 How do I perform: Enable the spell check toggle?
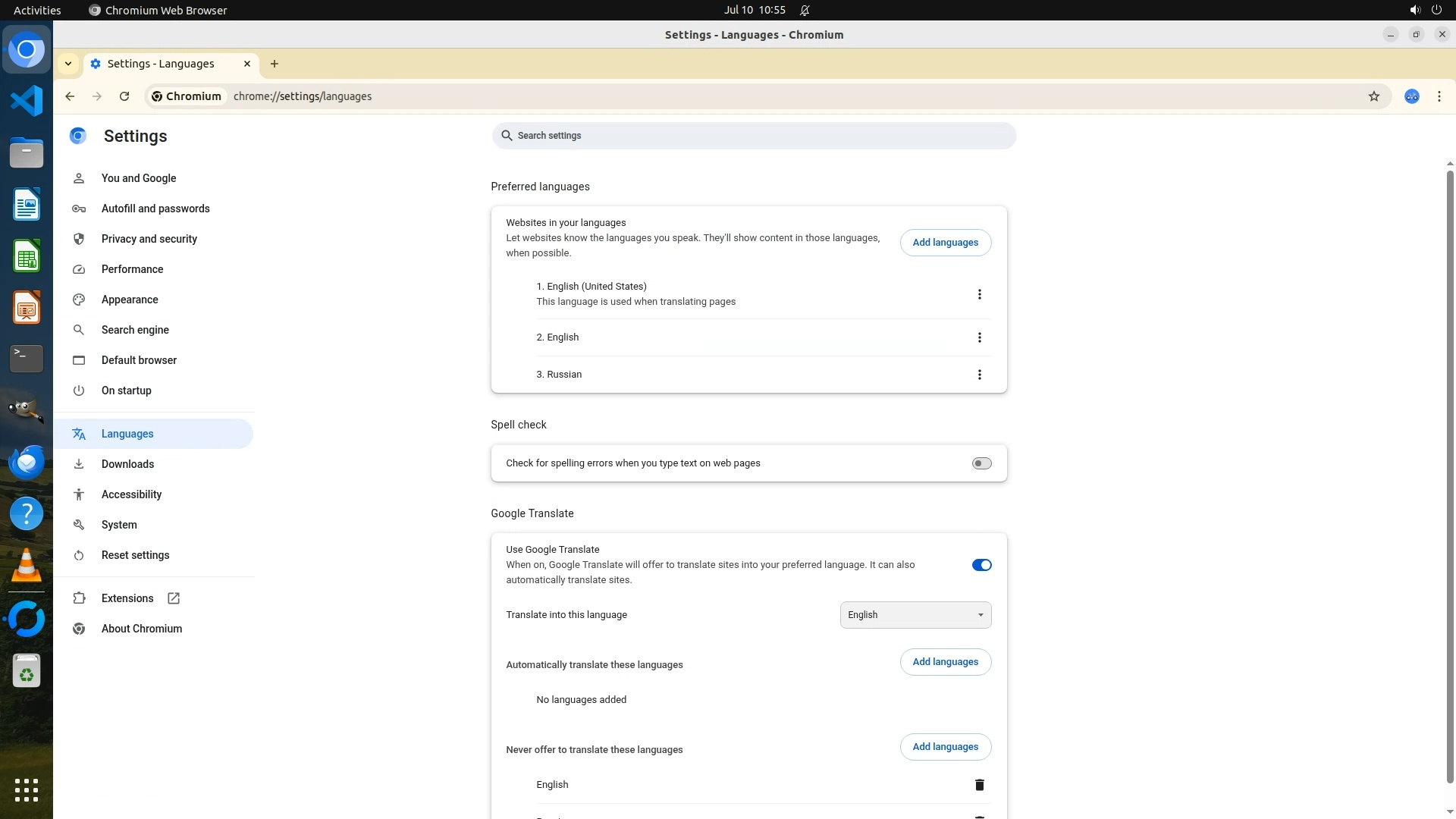(x=981, y=463)
